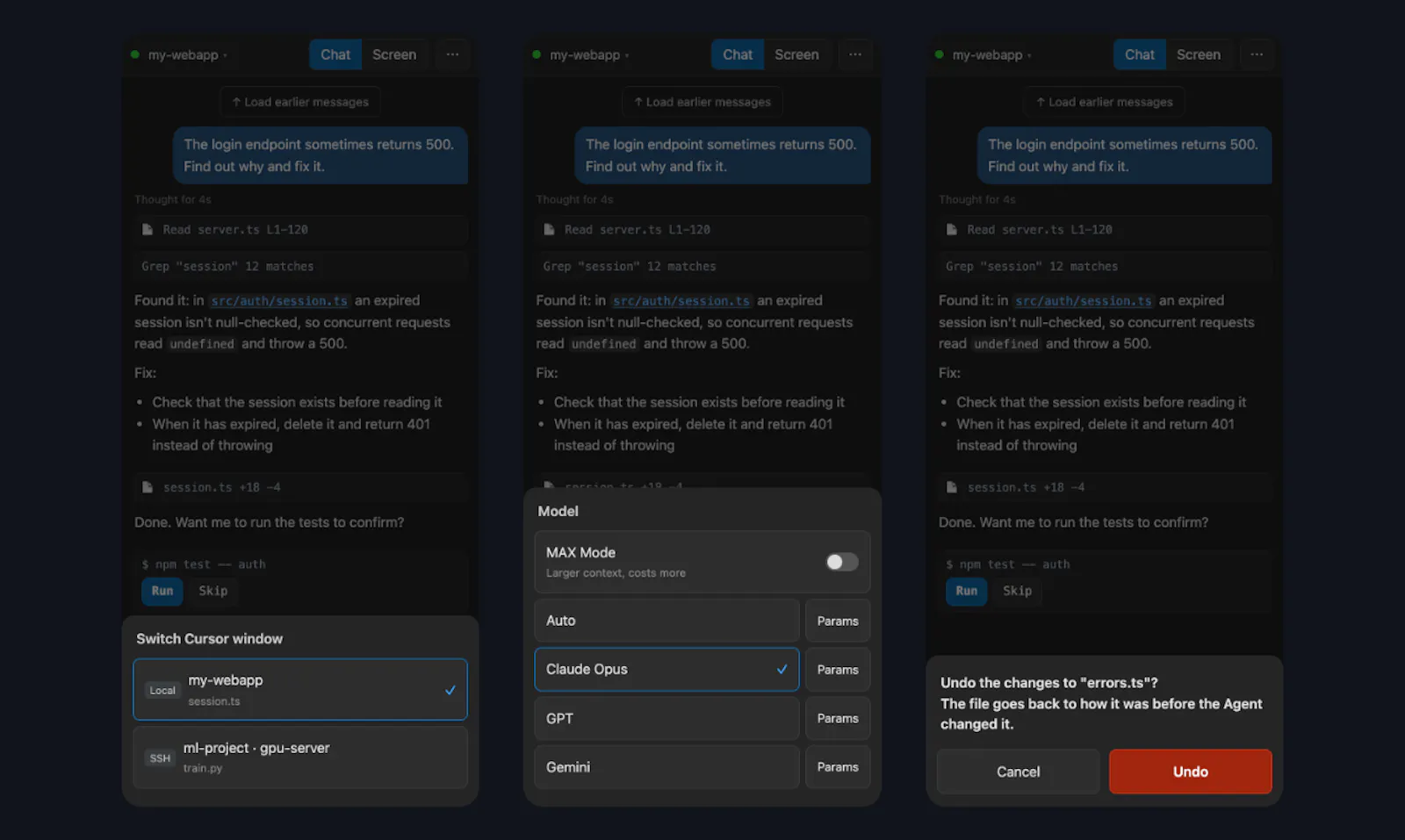
Task: Open my-webapp window dropdown in middle panel
Action: pos(582,54)
